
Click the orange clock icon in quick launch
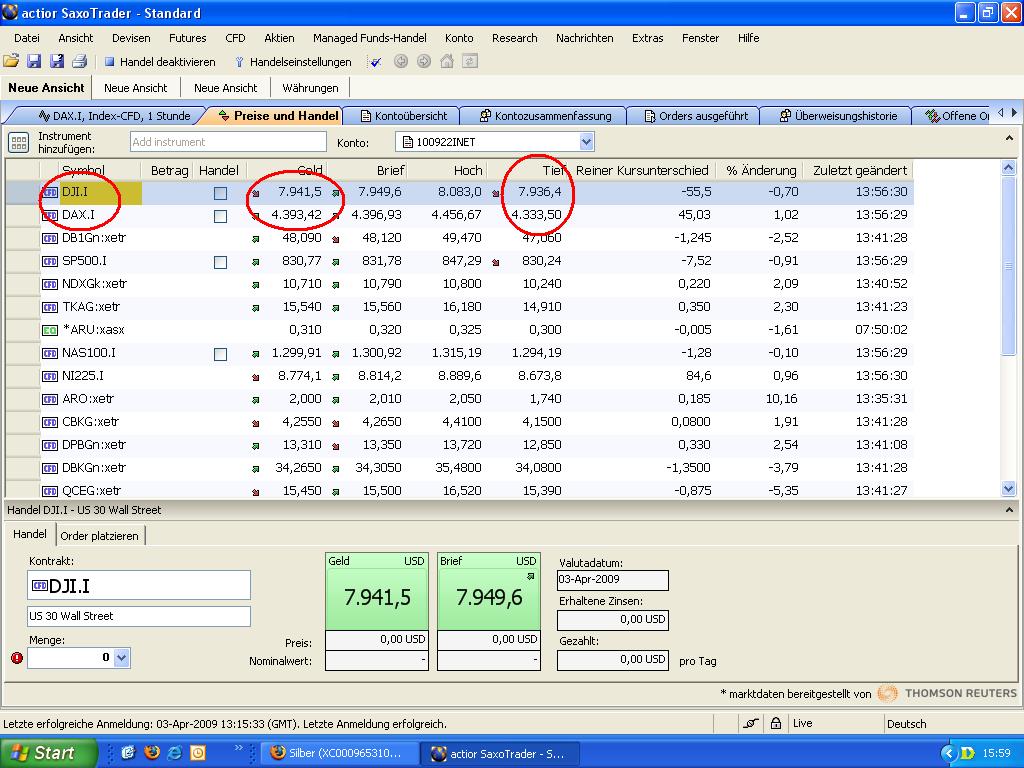(x=197, y=753)
